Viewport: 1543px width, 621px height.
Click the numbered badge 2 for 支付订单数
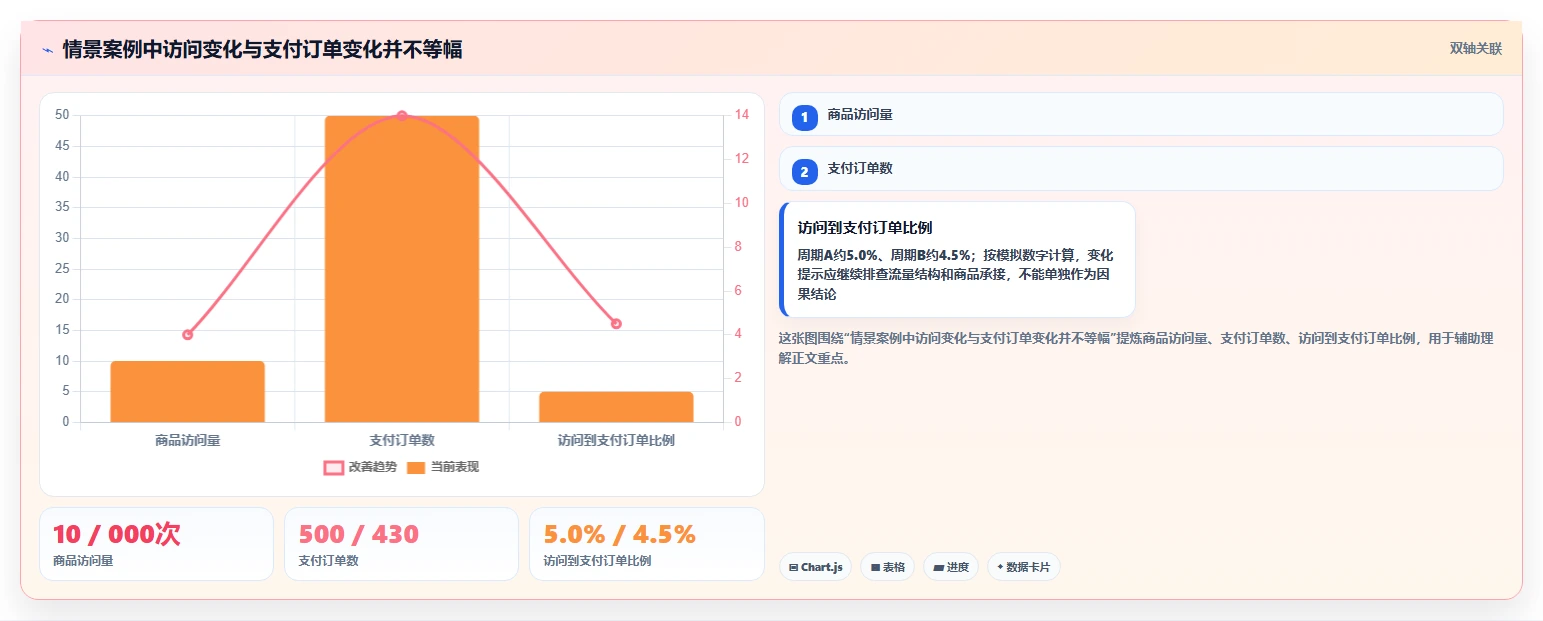click(x=804, y=171)
